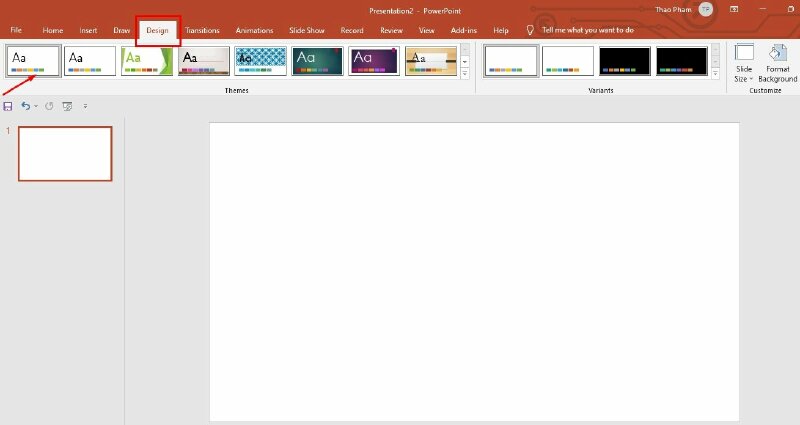
Task: Click the Save icon in quick access toolbar
Action: tap(8, 105)
